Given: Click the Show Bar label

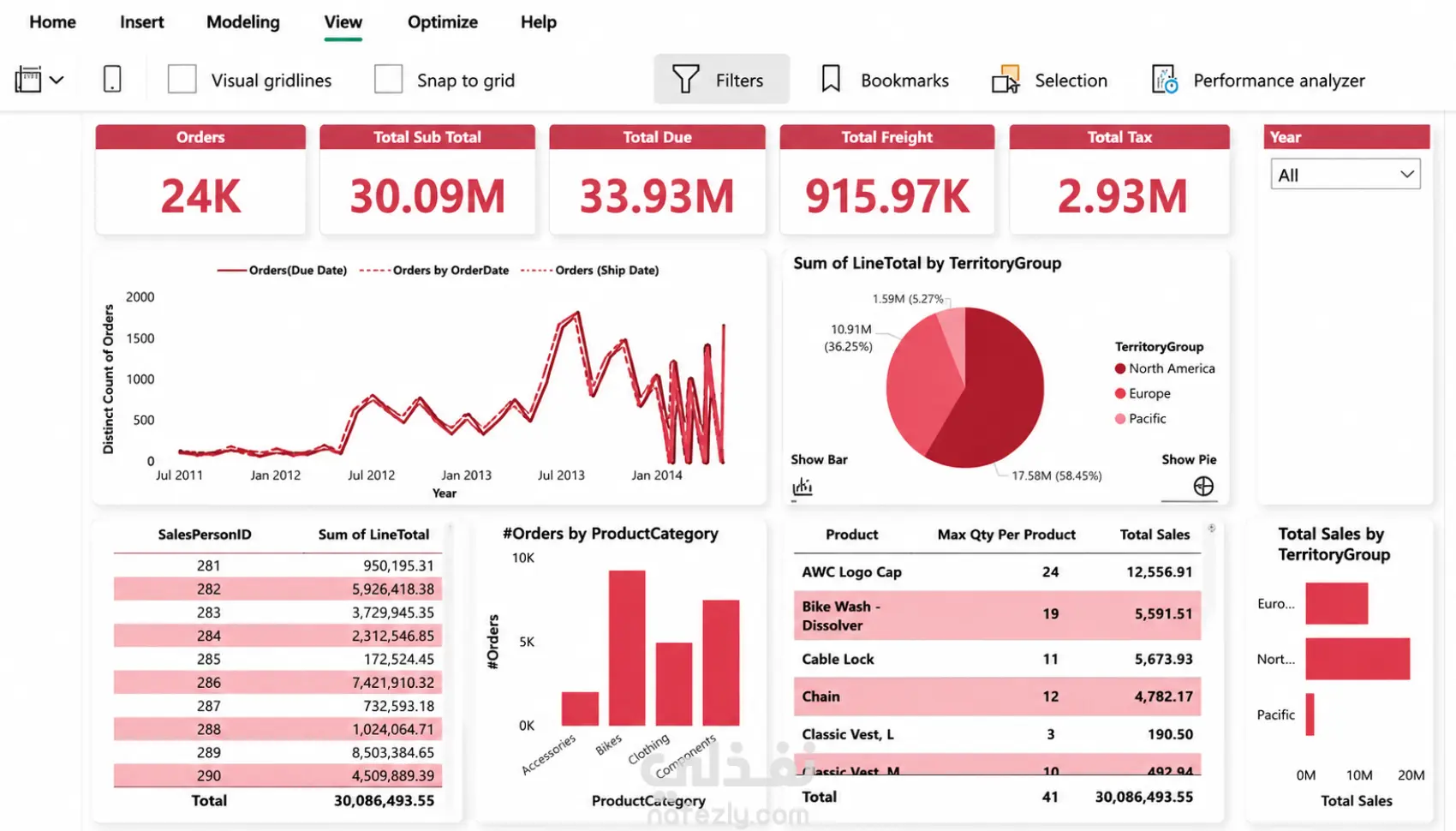Looking at the screenshot, I should (x=819, y=459).
